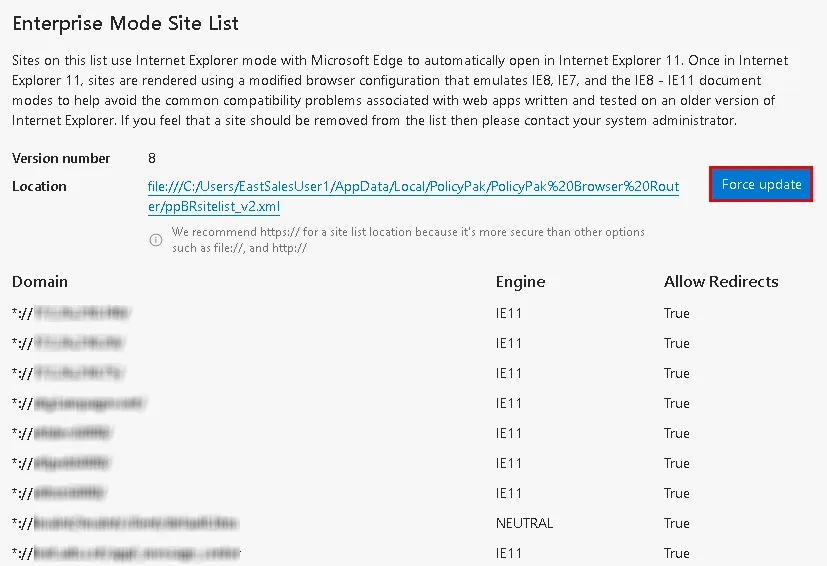Click the Force update button
The width and height of the screenshot is (827, 566).
[x=761, y=184]
